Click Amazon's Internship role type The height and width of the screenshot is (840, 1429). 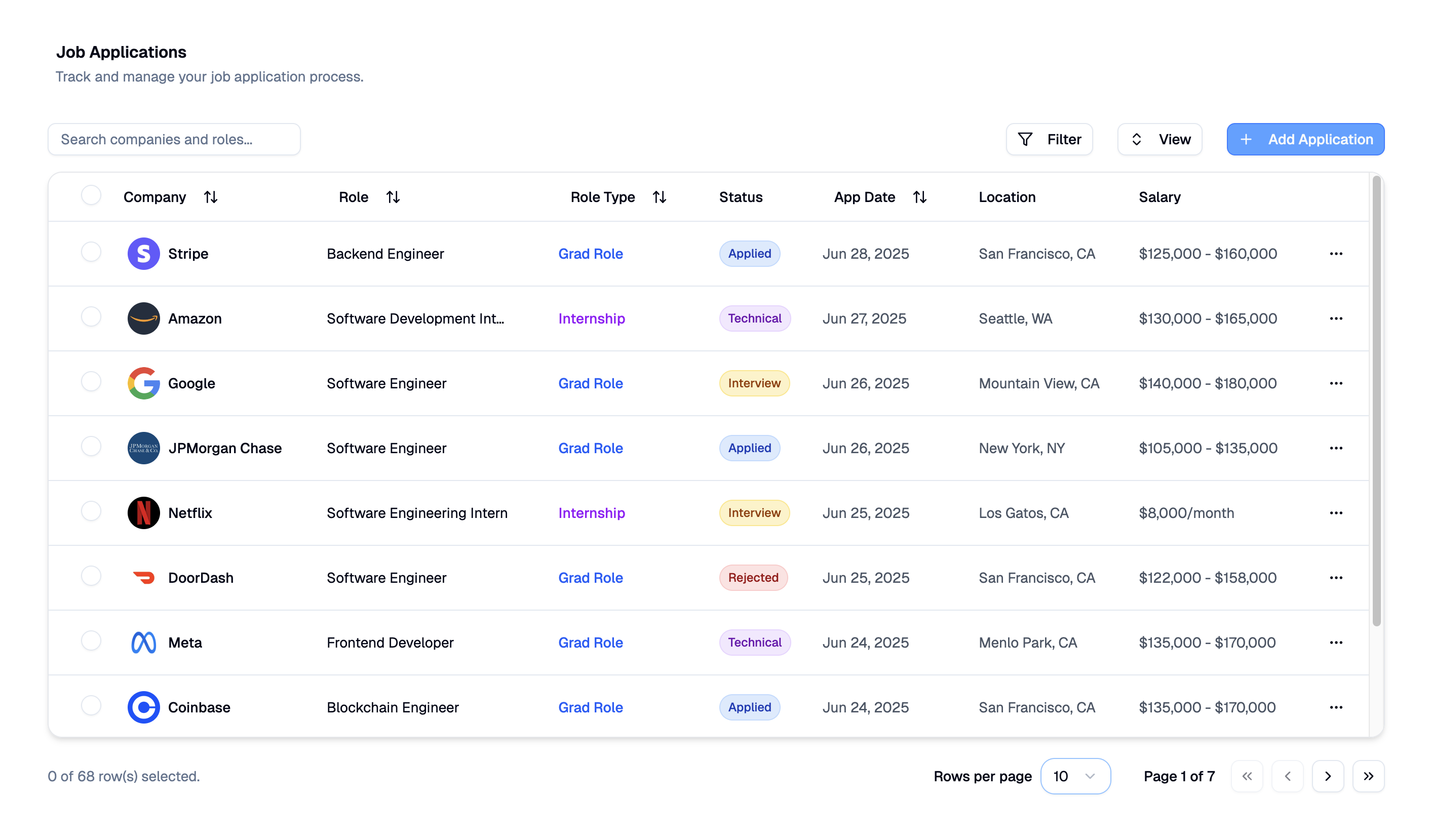592,318
